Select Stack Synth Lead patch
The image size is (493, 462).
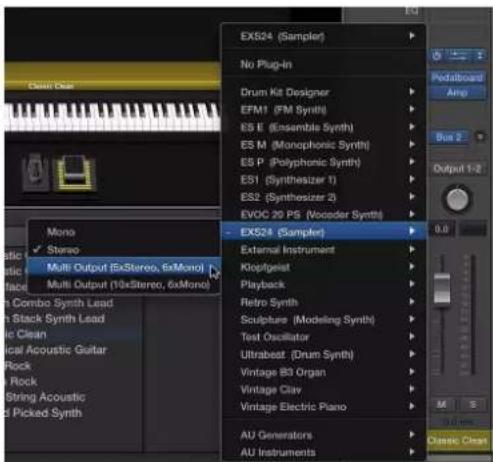click(x=74, y=318)
